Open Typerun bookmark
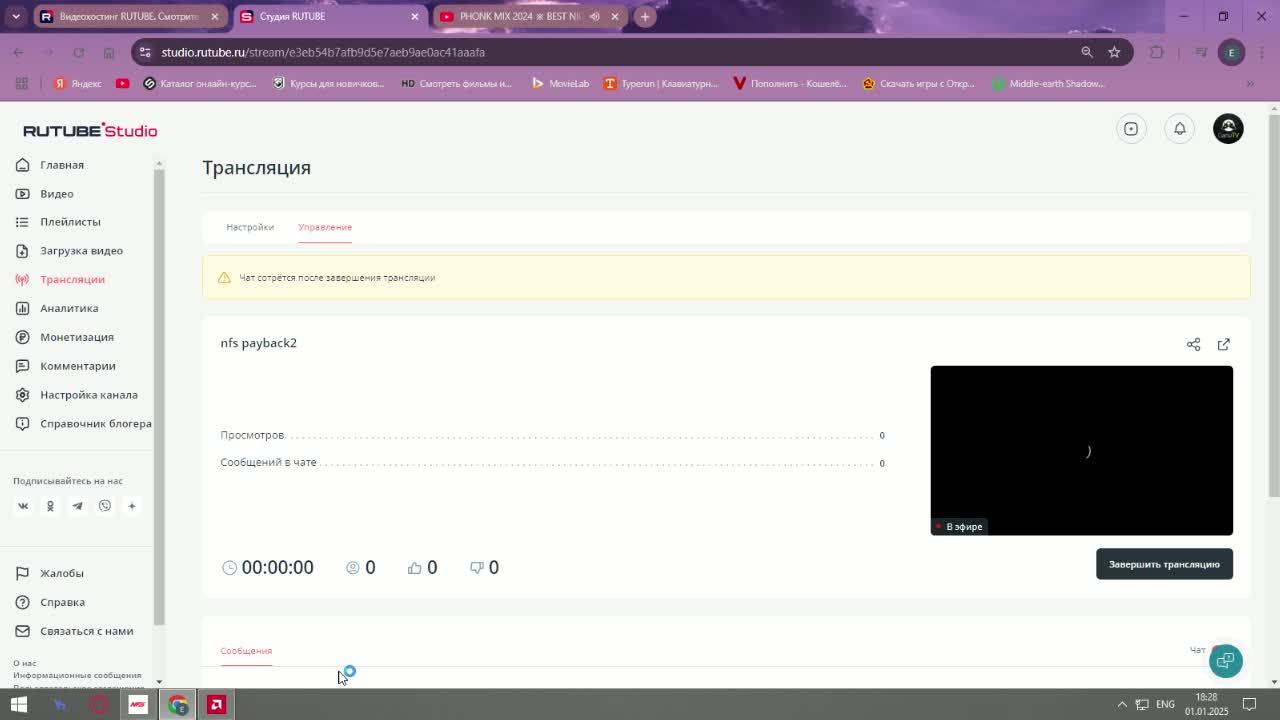This screenshot has width=1280, height=720. 661,84
